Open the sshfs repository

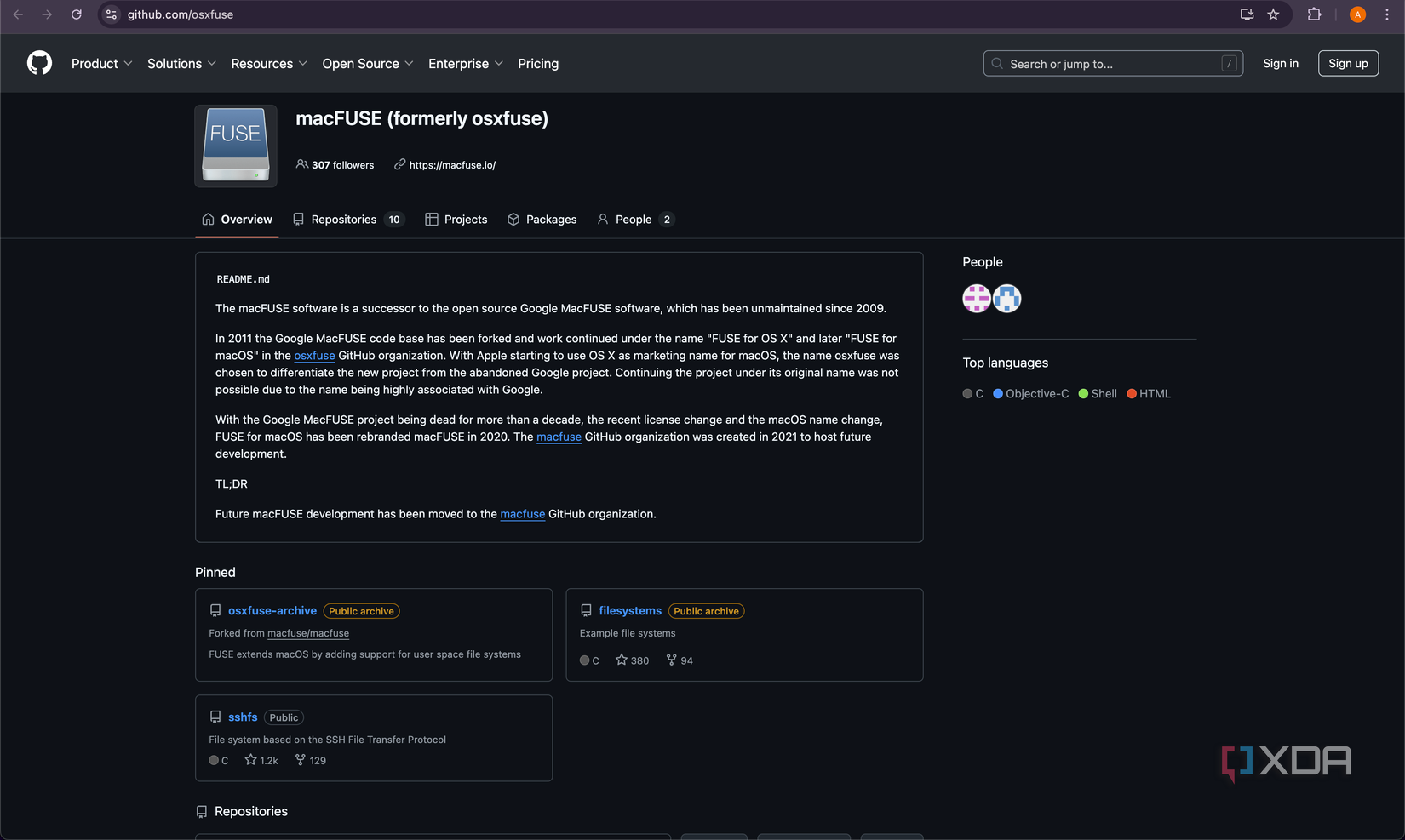243,717
